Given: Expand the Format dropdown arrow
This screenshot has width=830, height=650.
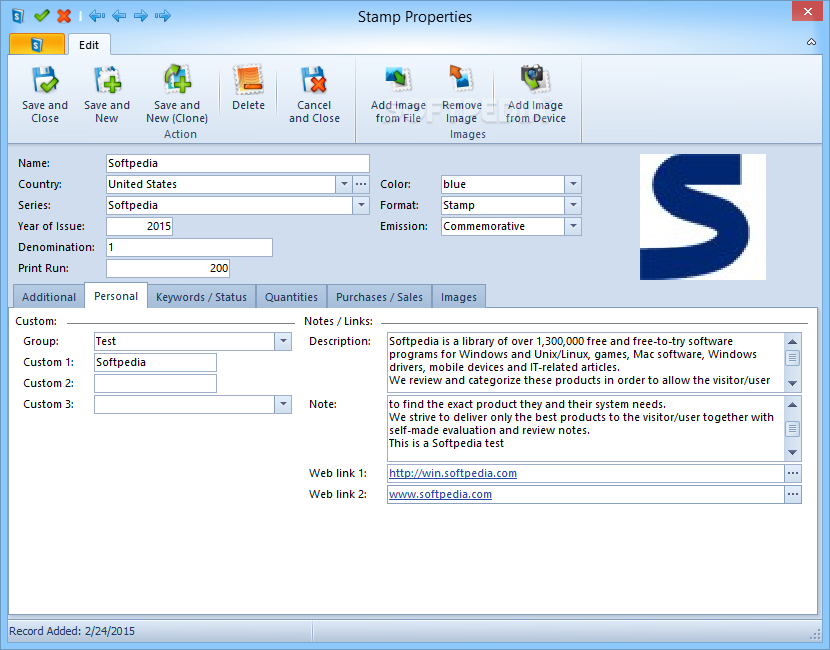Looking at the screenshot, I should pyautogui.click(x=573, y=205).
